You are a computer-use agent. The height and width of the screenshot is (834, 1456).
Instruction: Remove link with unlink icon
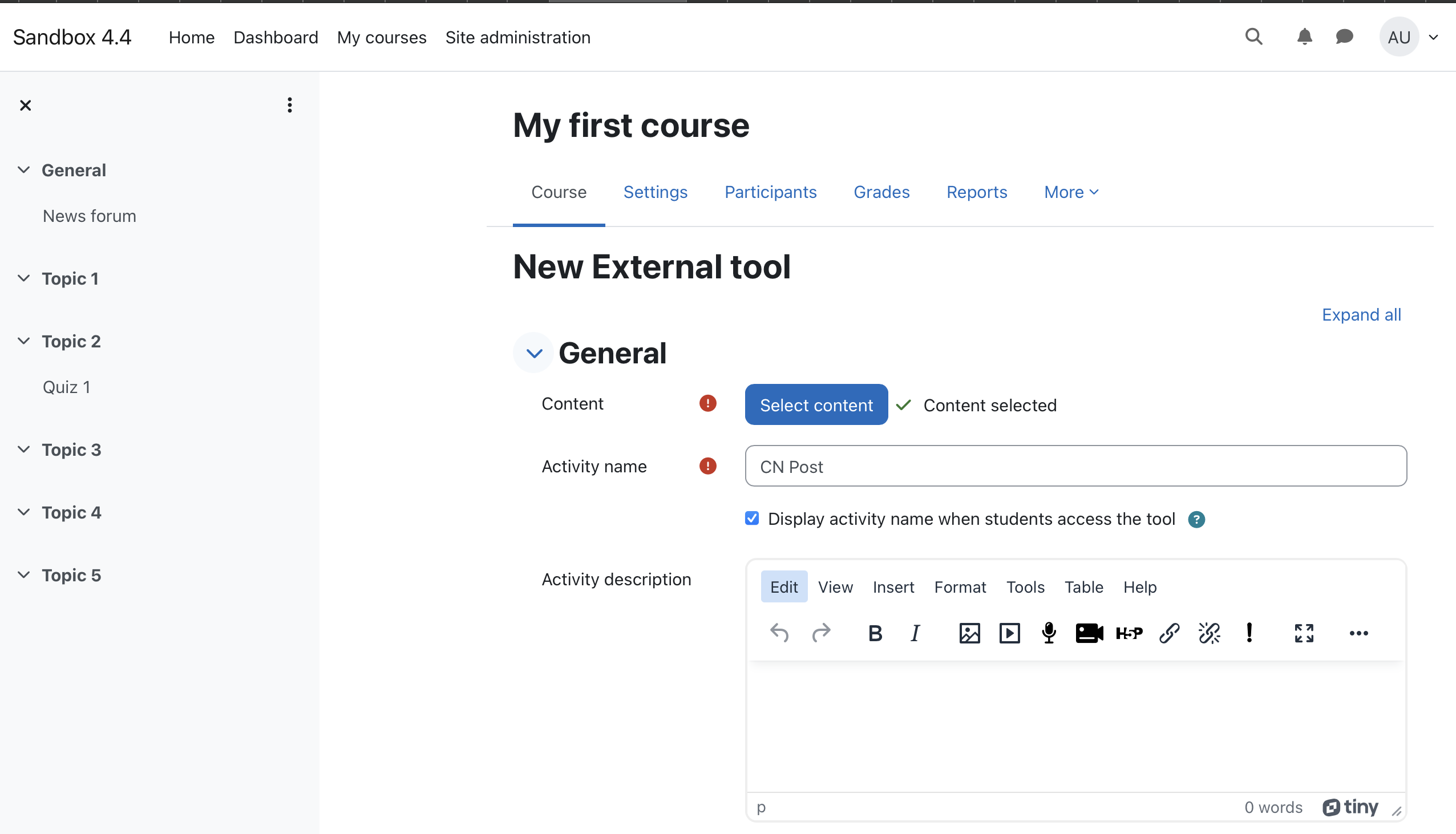(x=1209, y=633)
